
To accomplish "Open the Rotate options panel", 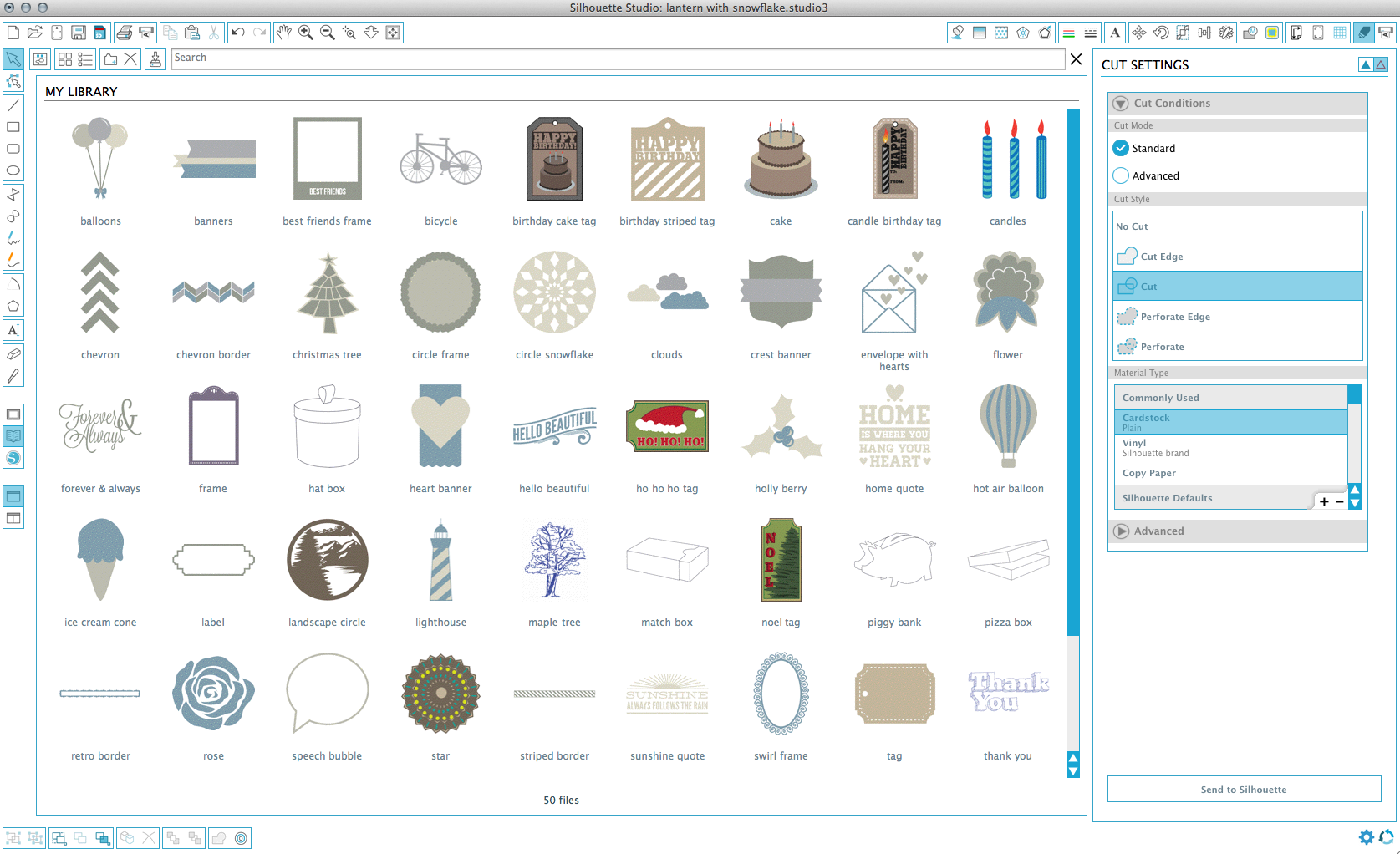I will (1161, 33).
